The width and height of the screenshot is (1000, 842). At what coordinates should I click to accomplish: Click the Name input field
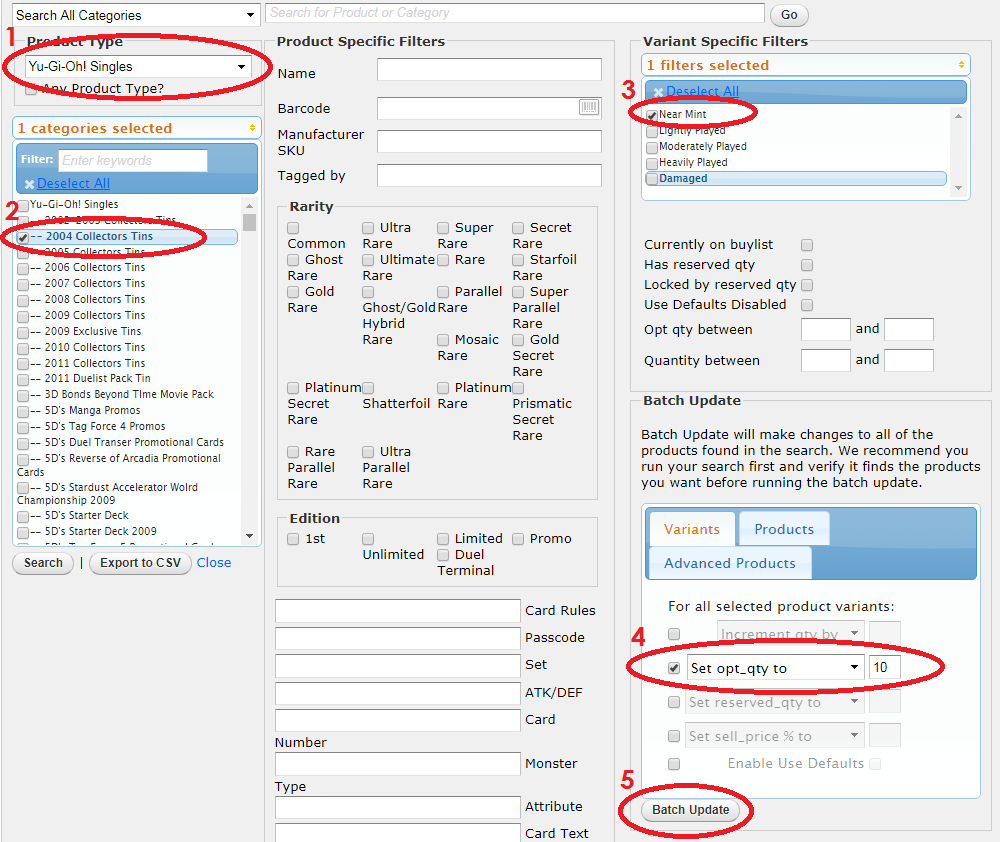(x=489, y=69)
